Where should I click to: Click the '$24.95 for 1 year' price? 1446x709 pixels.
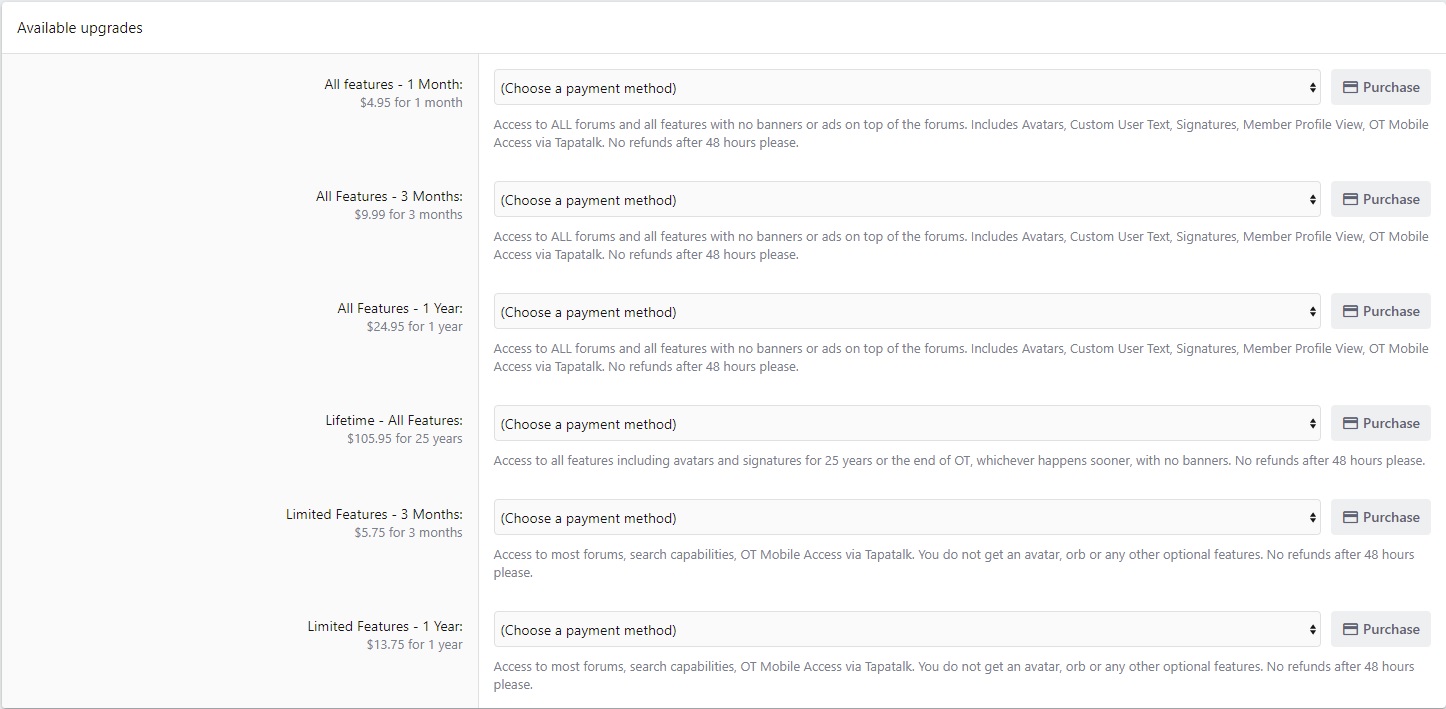(x=414, y=327)
